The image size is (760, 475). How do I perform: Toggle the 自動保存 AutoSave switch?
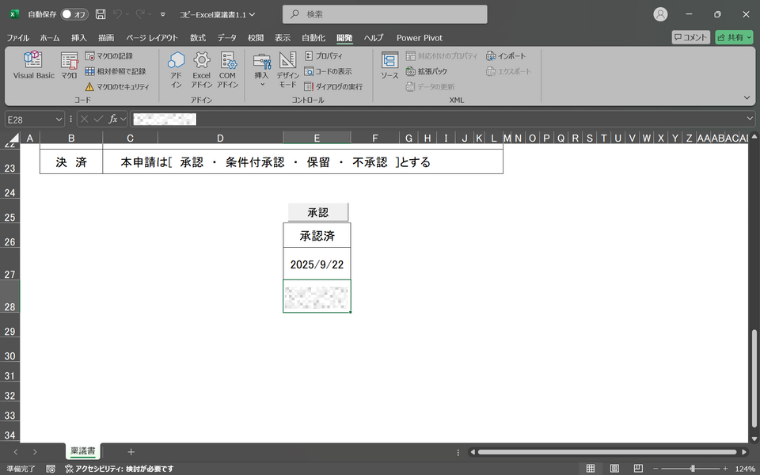click(x=73, y=15)
